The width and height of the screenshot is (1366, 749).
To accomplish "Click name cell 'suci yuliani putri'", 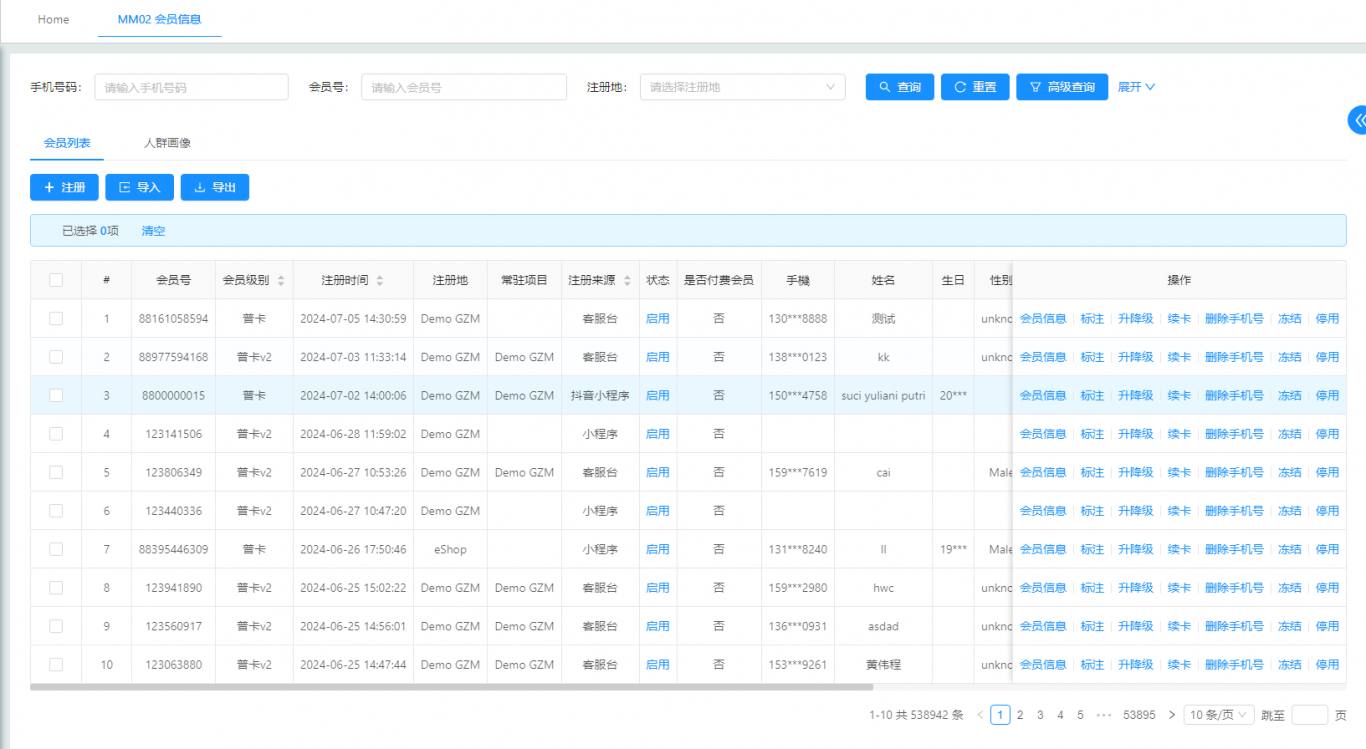I will click(883, 395).
